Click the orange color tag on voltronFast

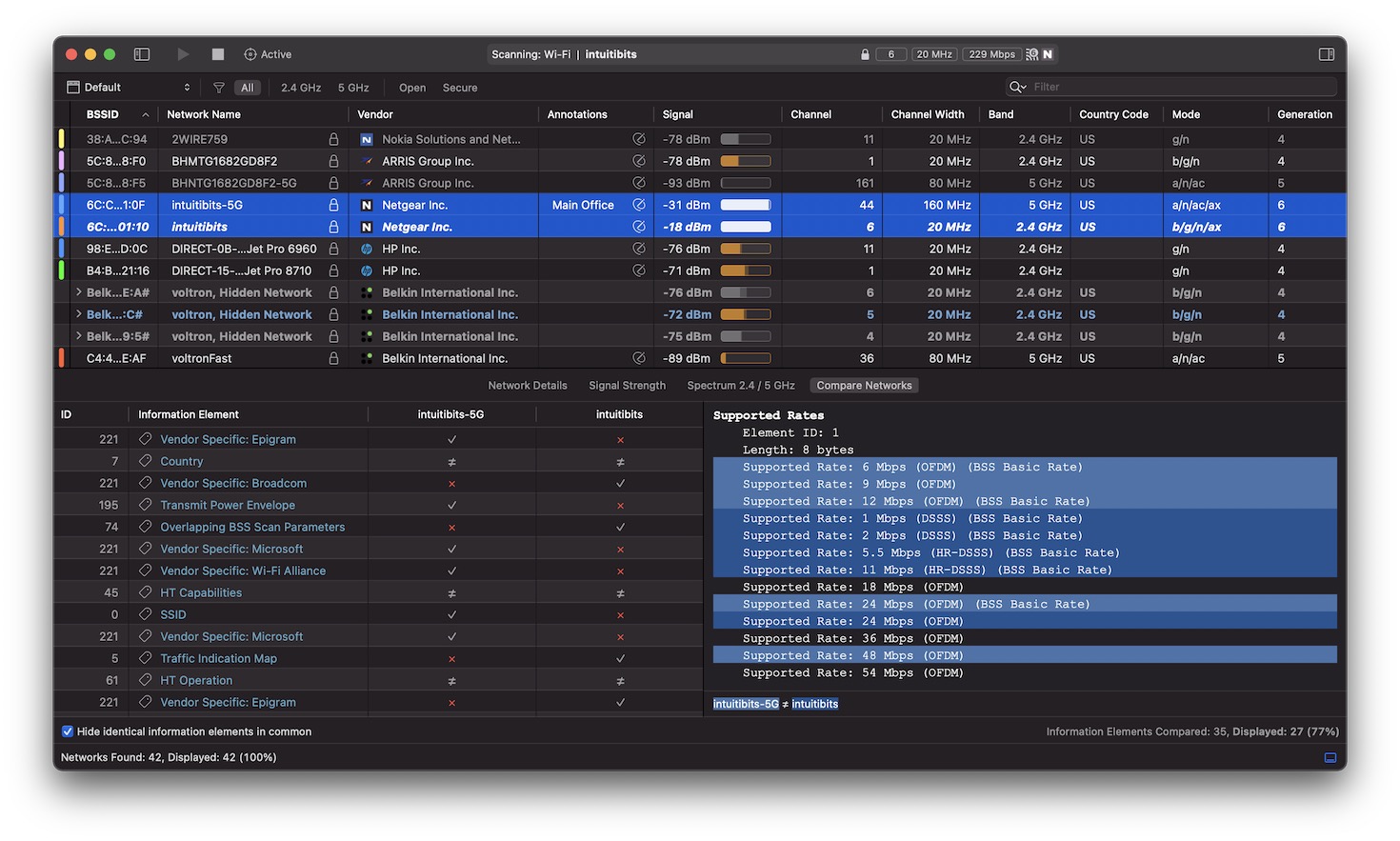click(62, 358)
